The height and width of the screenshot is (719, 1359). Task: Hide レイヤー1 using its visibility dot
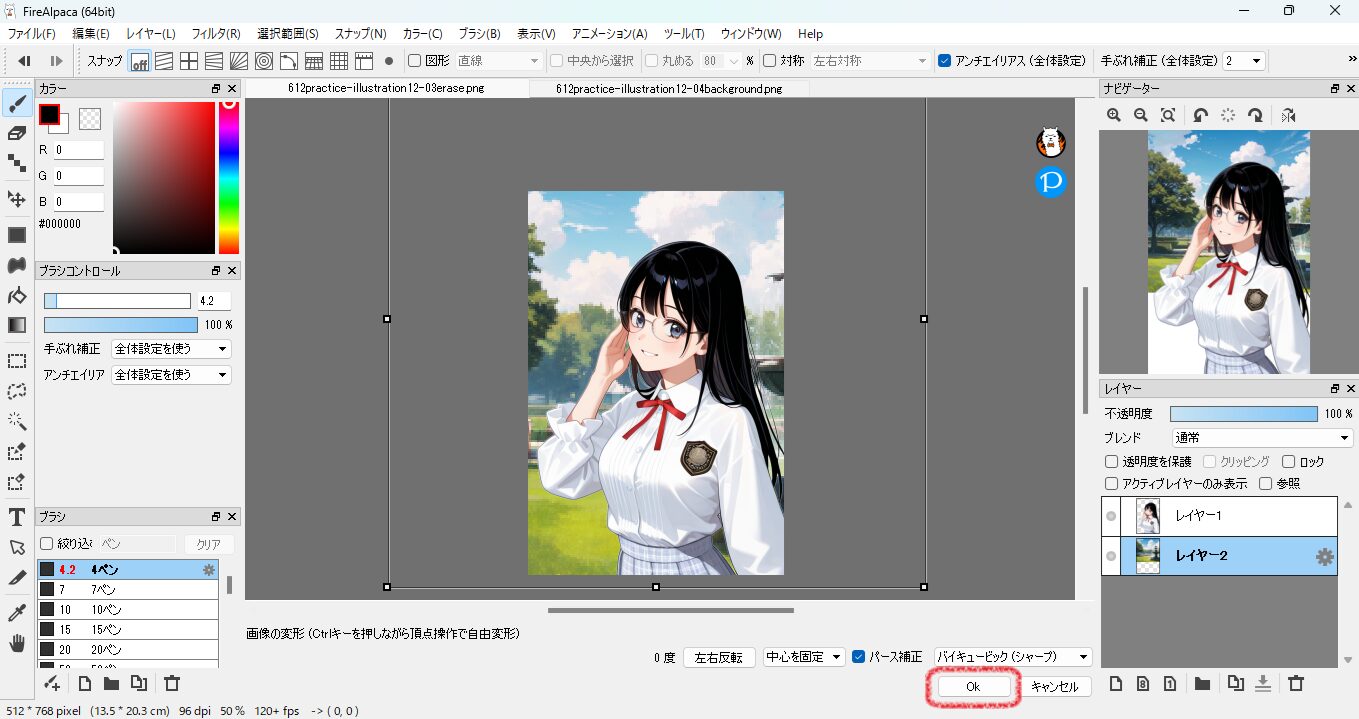point(1110,516)
